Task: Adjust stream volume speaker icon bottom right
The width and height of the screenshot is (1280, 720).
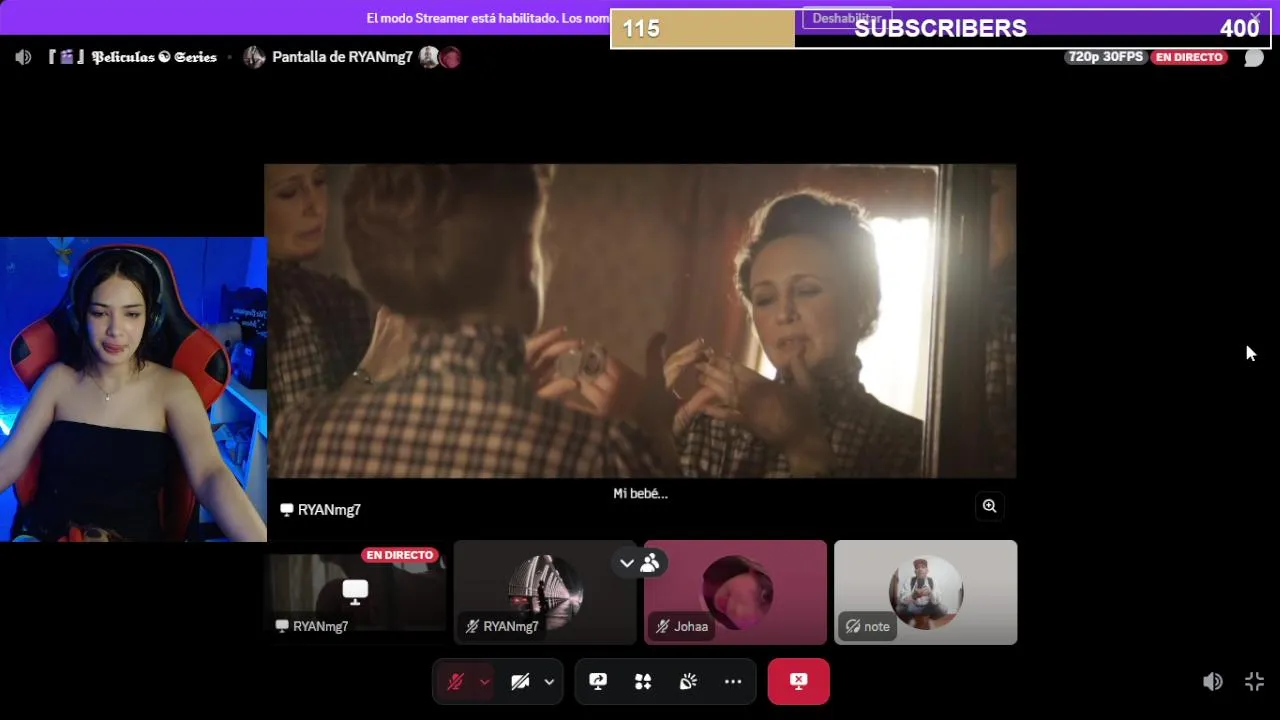Action: tap(1212, 682)
